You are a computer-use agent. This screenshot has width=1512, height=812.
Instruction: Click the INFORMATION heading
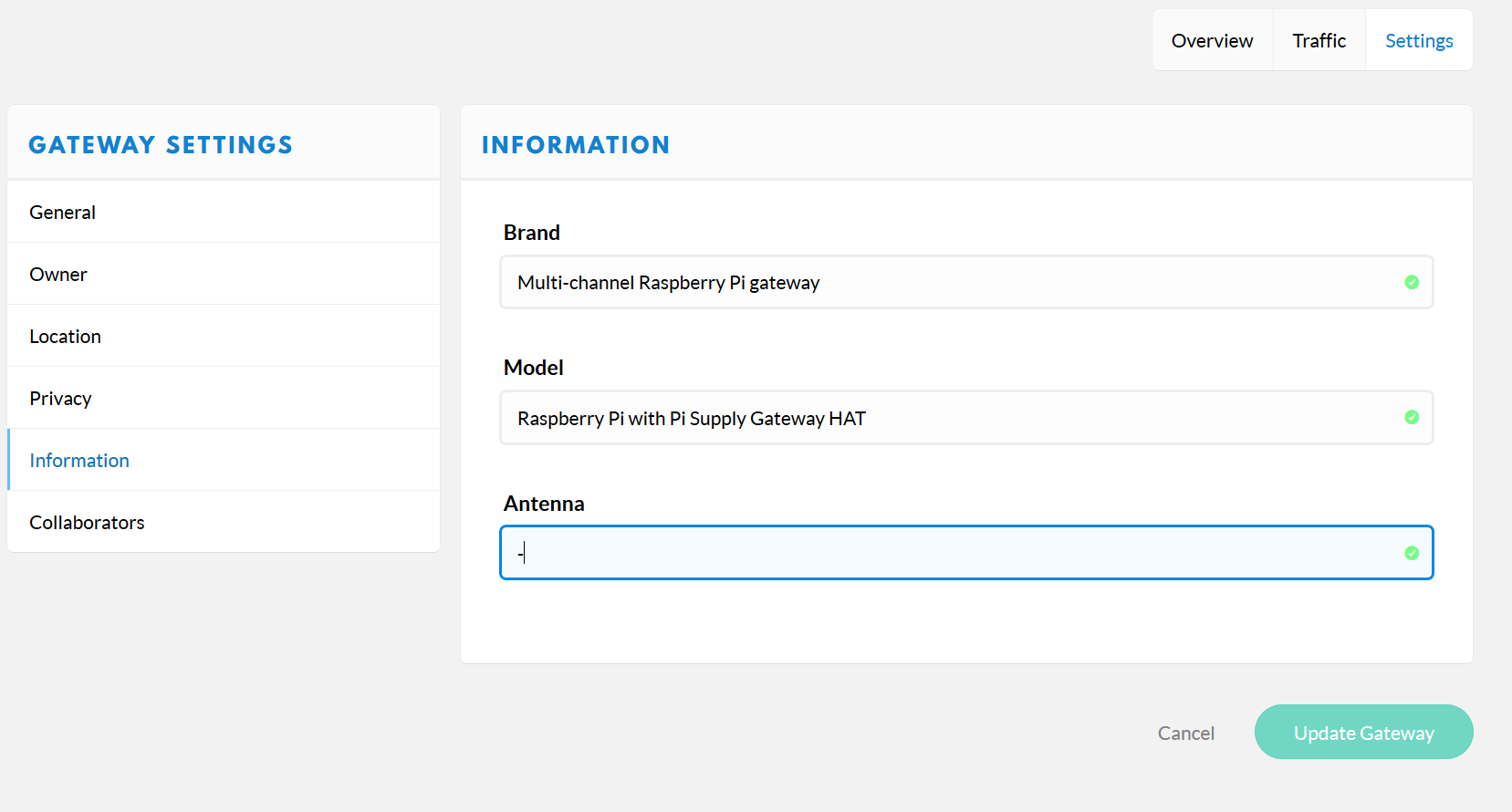576,145
